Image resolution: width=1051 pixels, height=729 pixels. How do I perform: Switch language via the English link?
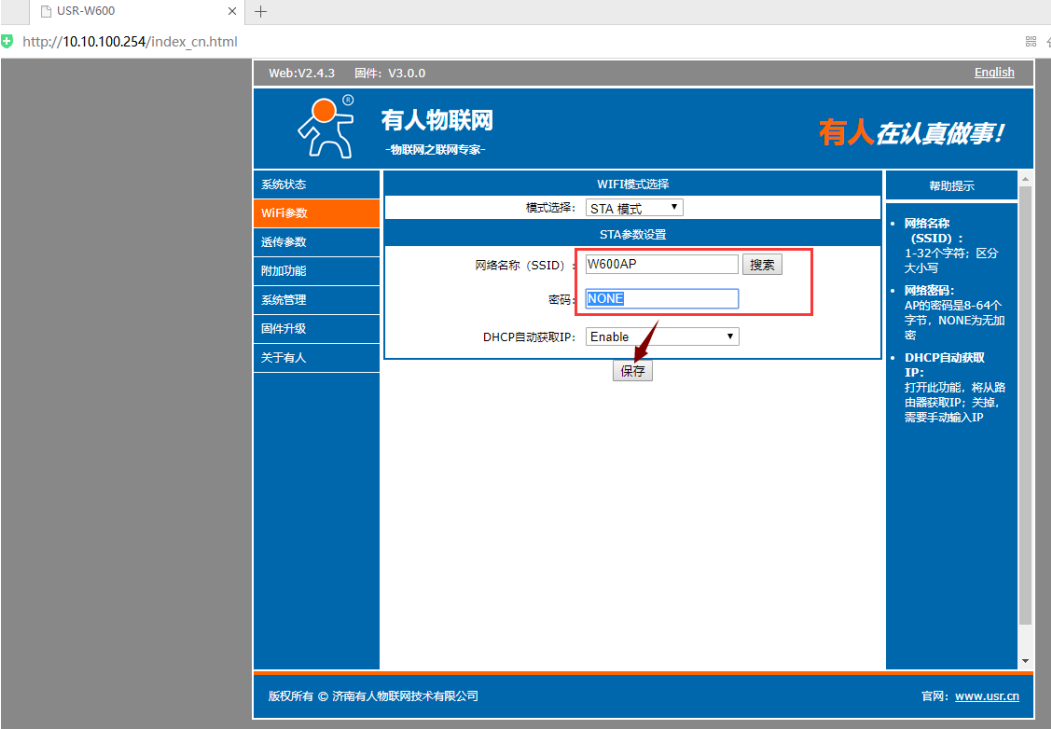pos(994,72)
